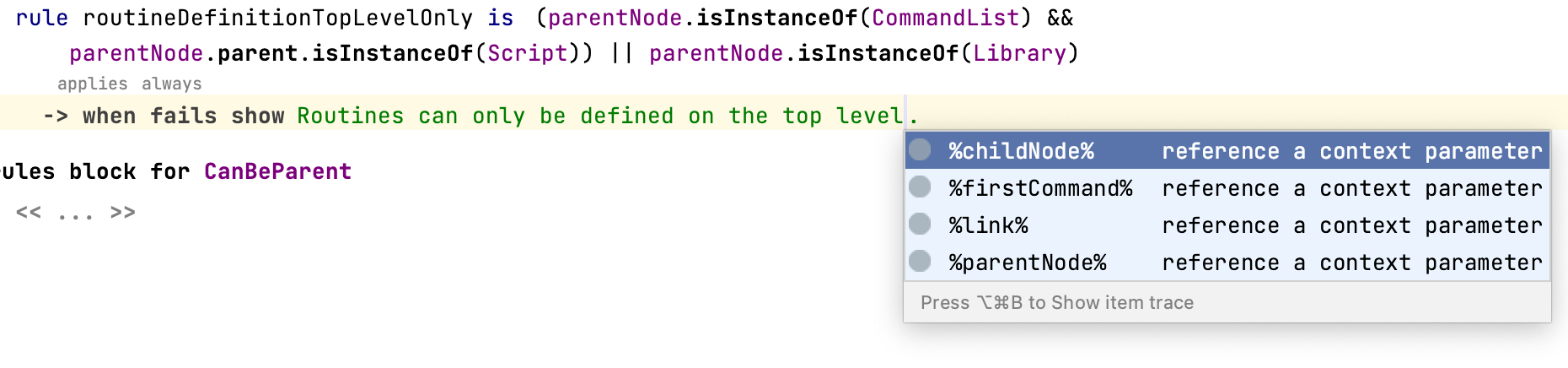The width and height of the screenshot is (1568, 368).
Task: Click the Script concept reference
Action: pyautogui.click(x=528, y=53)
